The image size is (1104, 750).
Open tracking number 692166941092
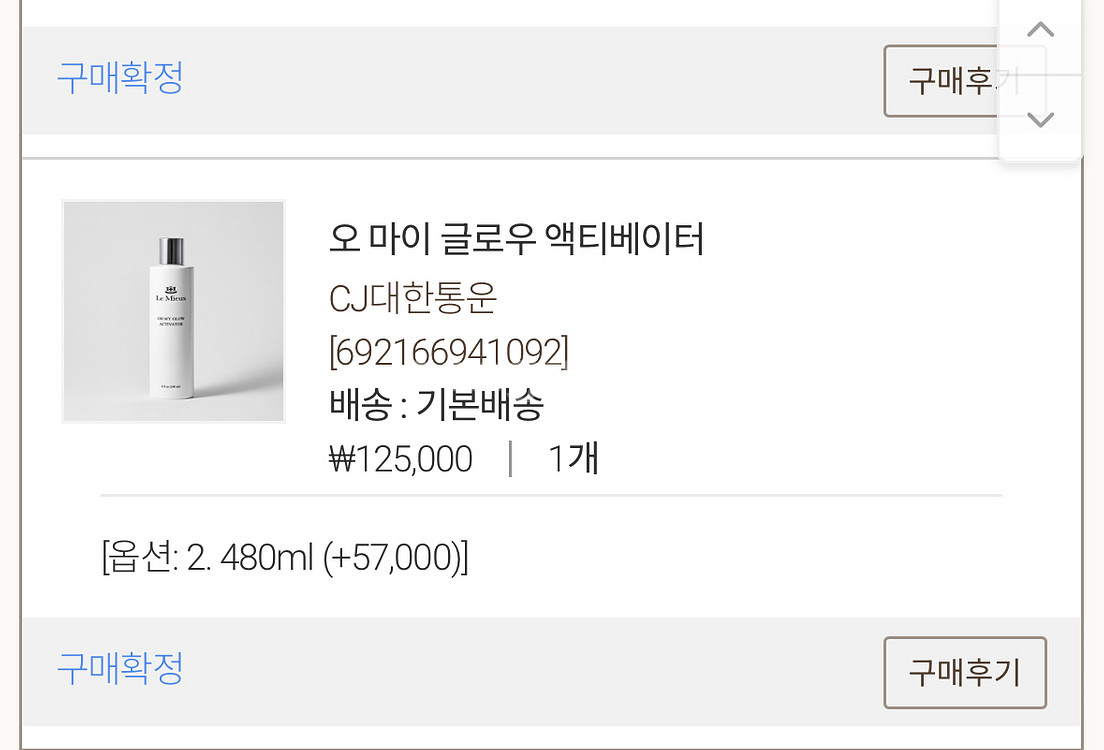point(448,352)
